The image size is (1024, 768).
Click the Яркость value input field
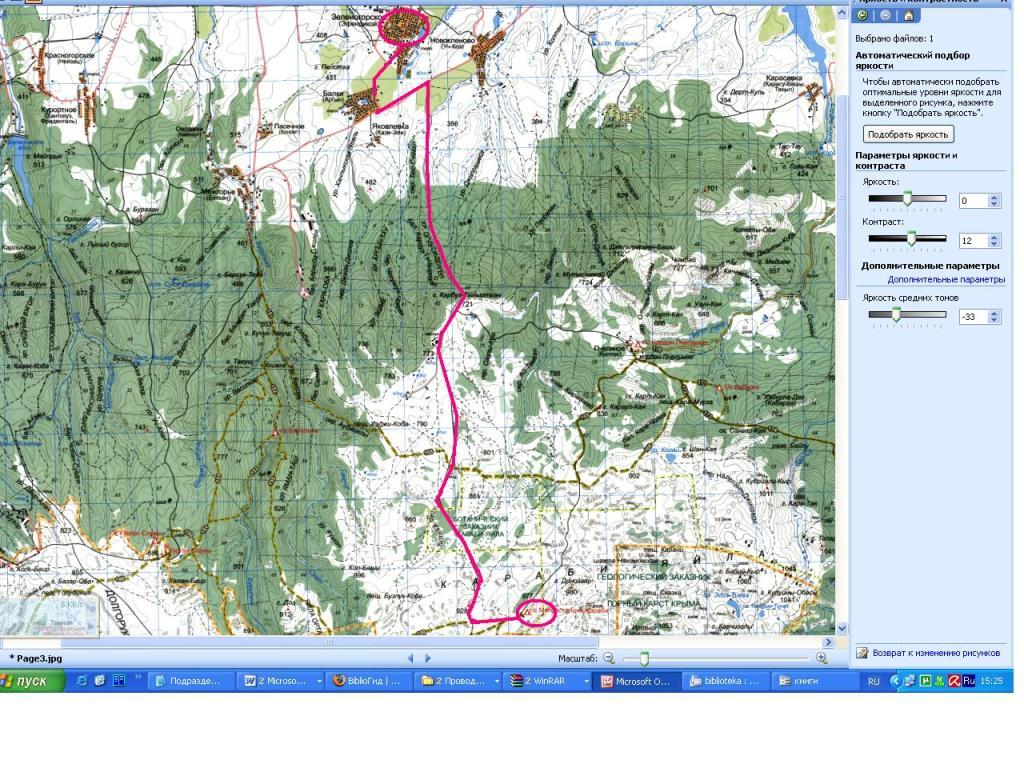972,201
